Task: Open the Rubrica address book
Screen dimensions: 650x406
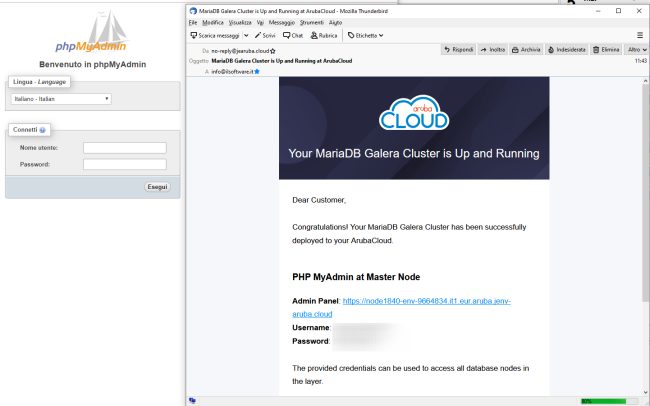Action: point(324,36)
